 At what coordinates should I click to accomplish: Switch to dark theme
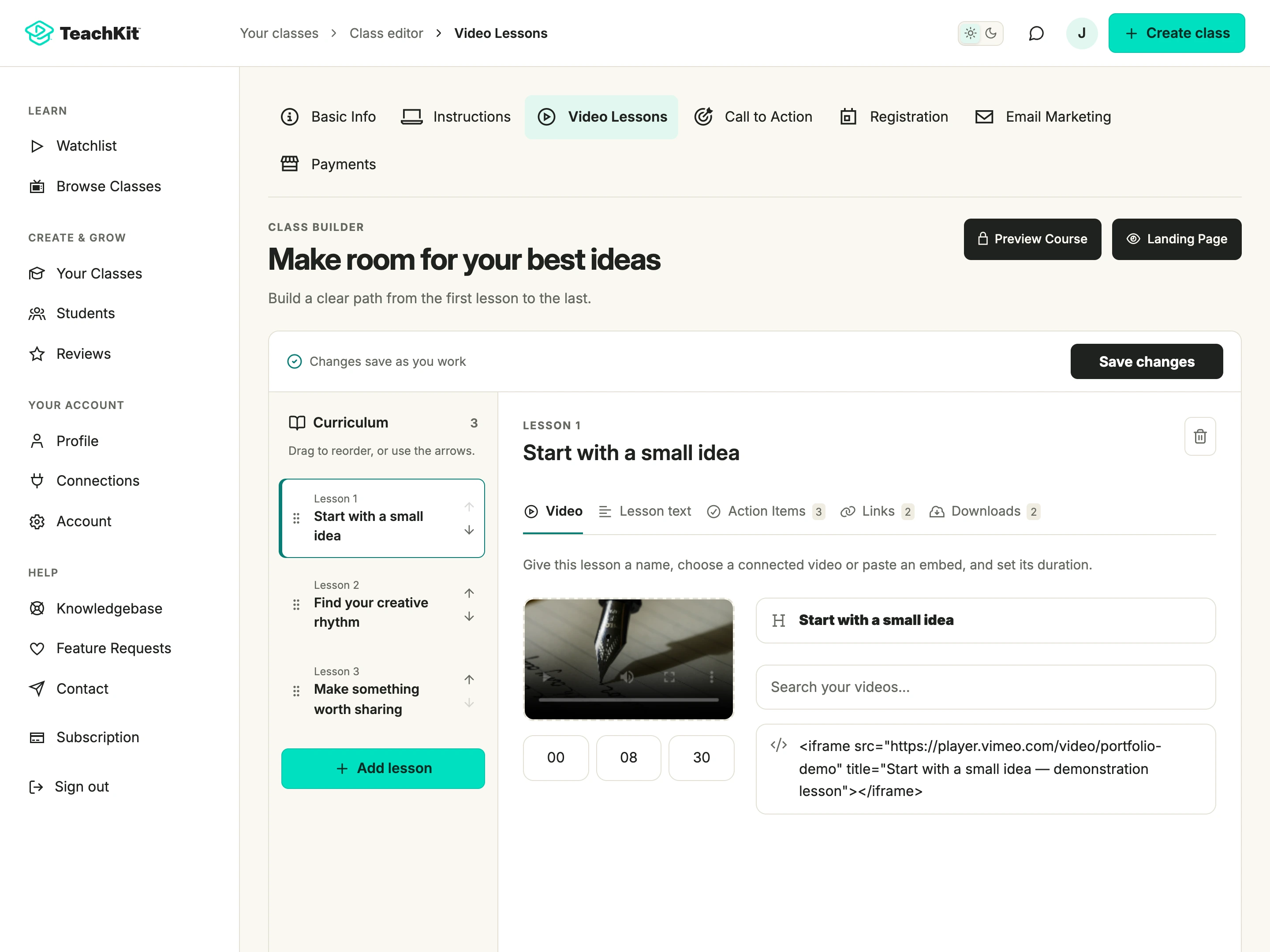tap(991, 33)
